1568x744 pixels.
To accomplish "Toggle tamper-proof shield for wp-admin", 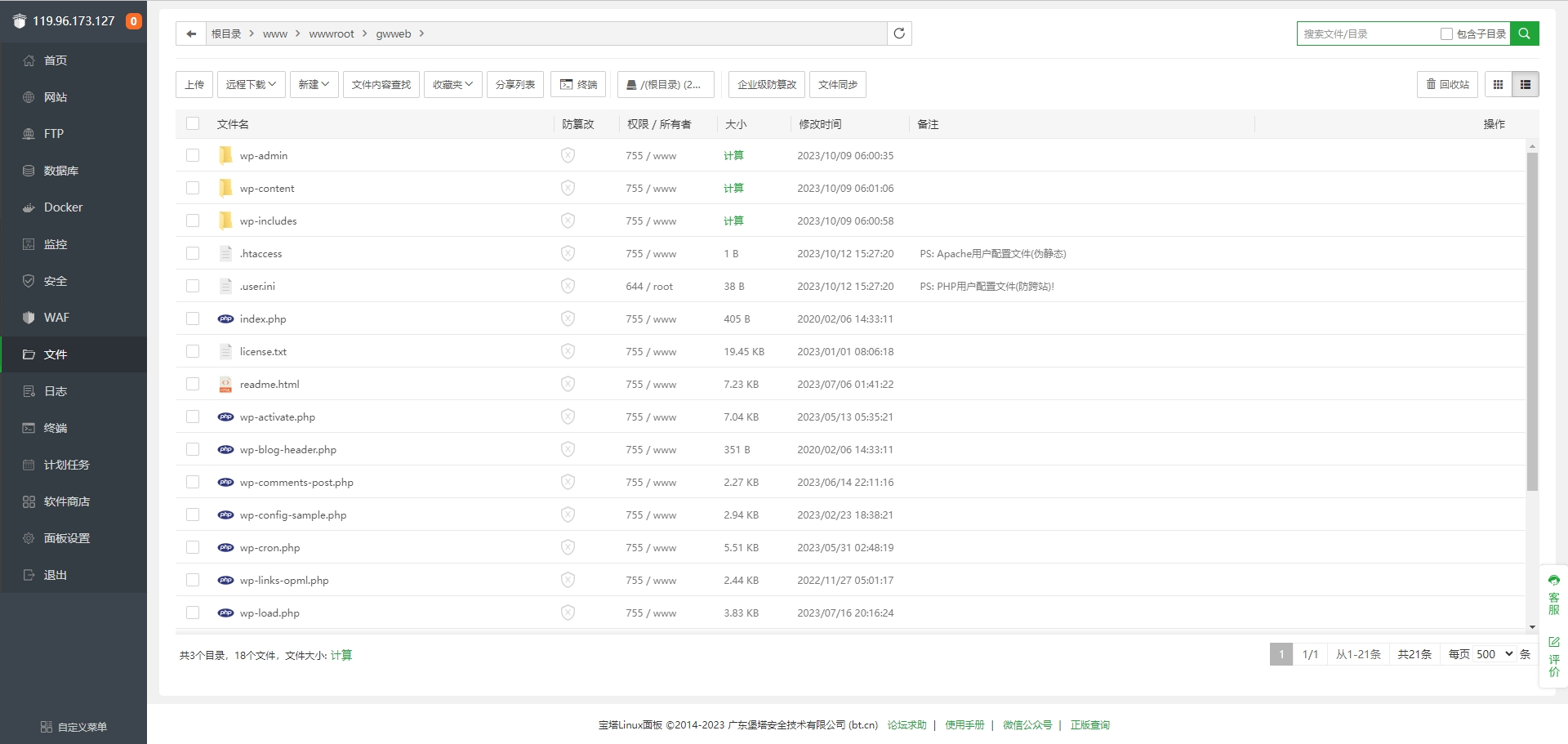I will 568,155.
